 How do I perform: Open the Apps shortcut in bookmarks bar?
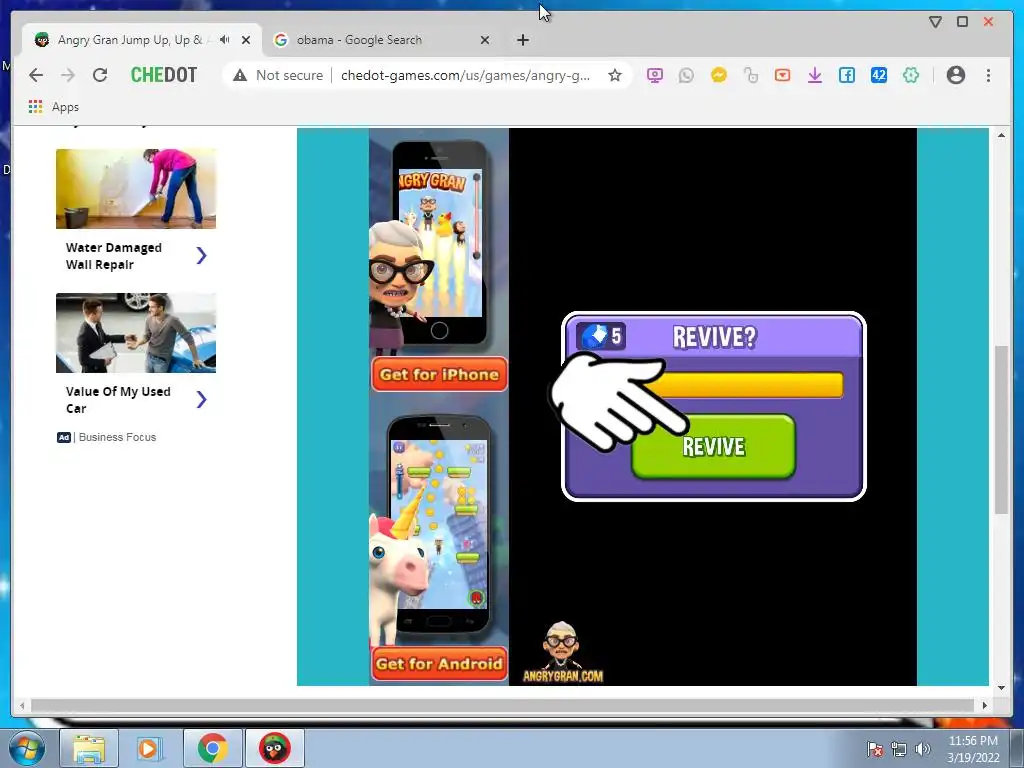54,106
